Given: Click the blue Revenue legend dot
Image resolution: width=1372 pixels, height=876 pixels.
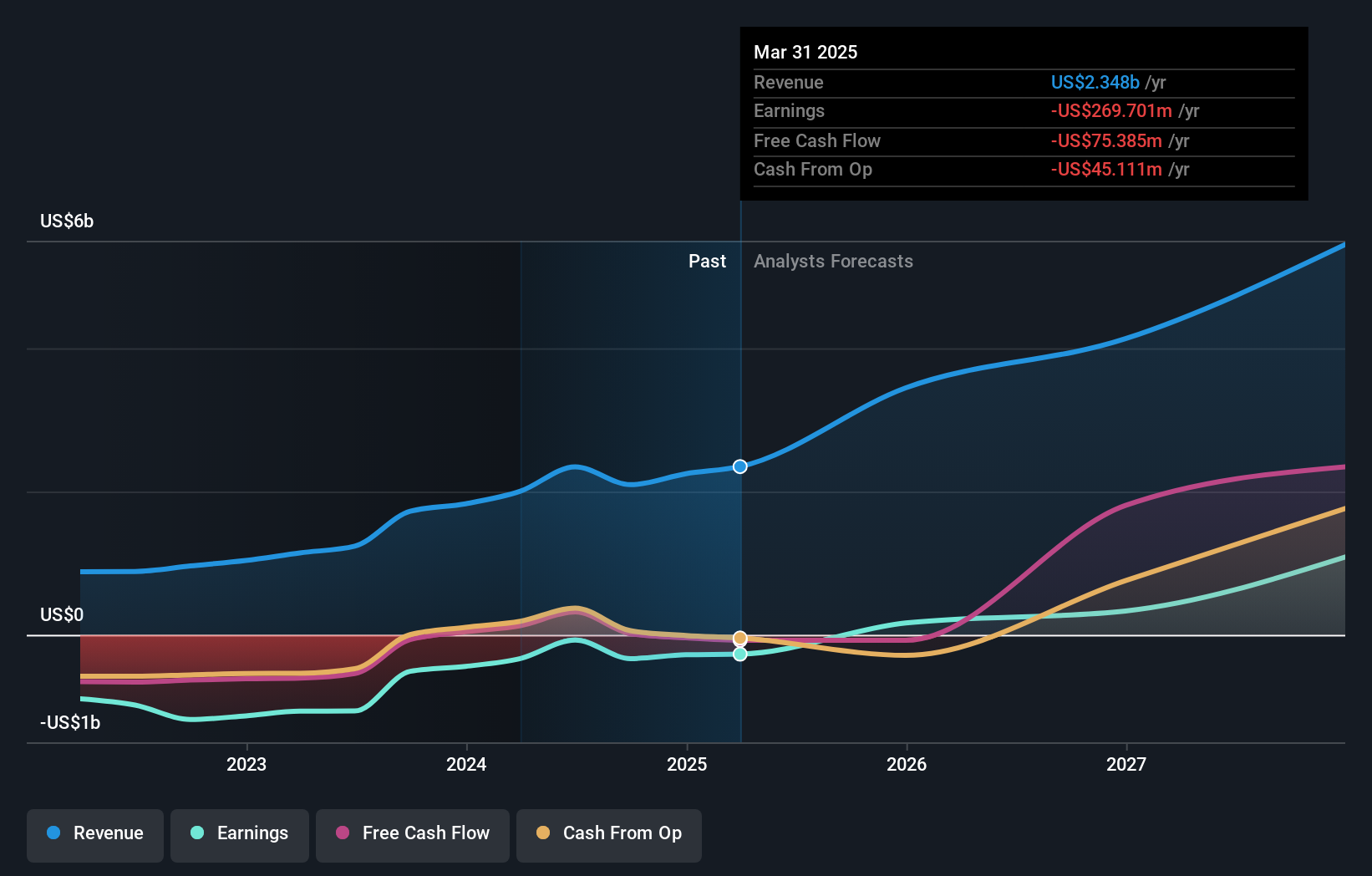Looking at the screenshot, I should [53, 833].
